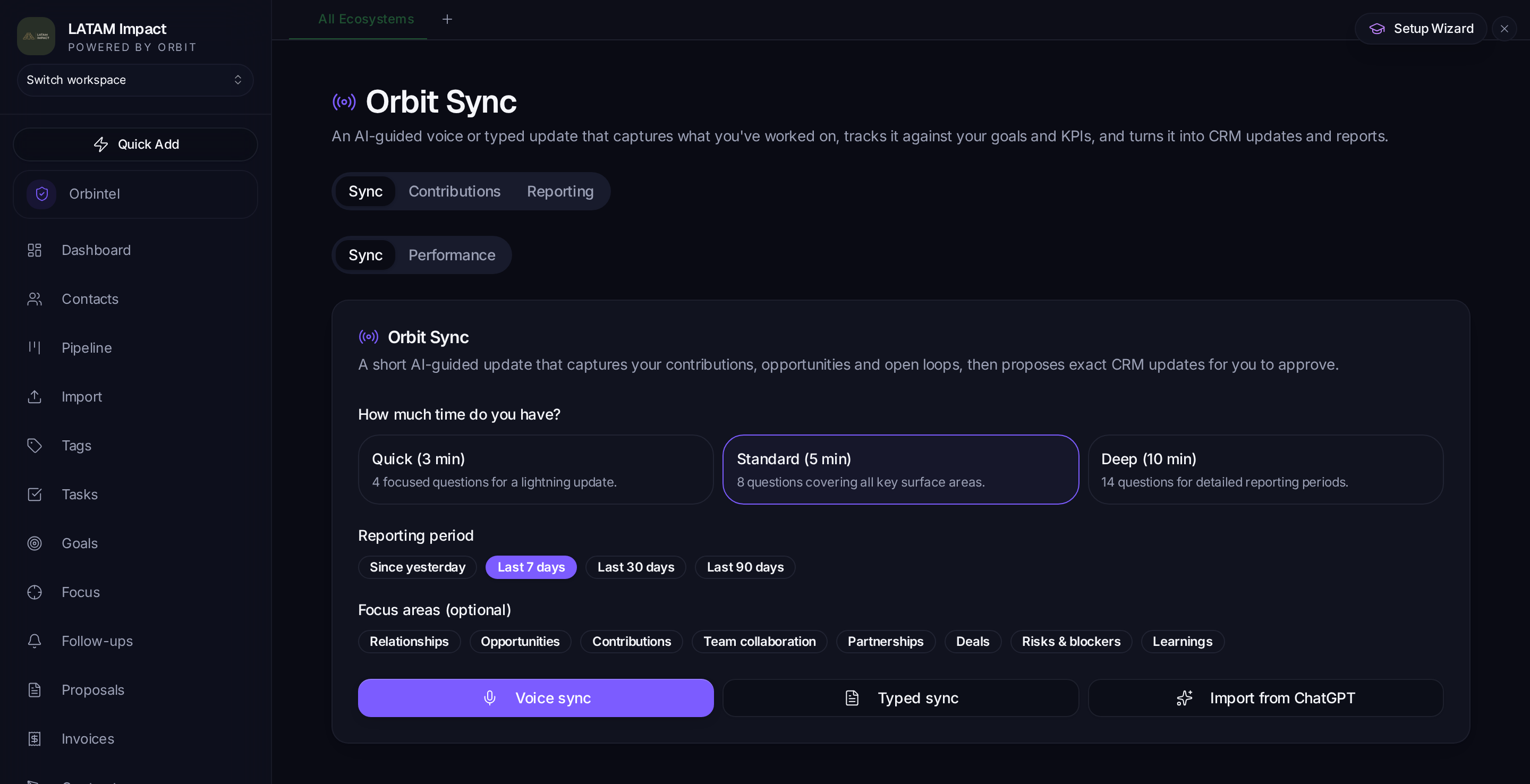
Task: Click the Dashboard grid icon
Action: coord(35,250)
